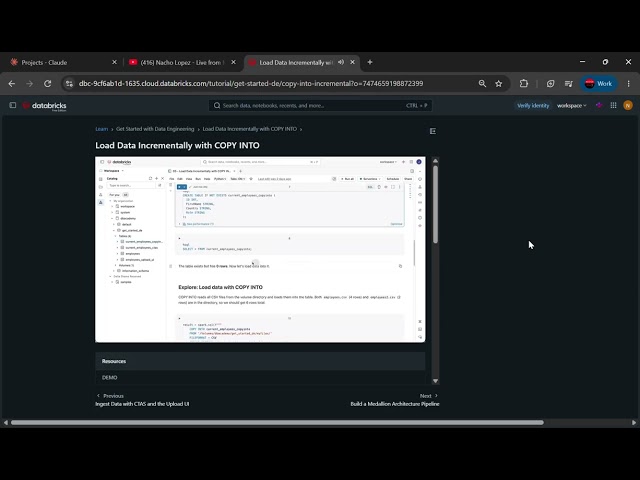Collapse the dbacademy catalog tree node
This screenshot has width=640, height=480.
tap(112, 218)
